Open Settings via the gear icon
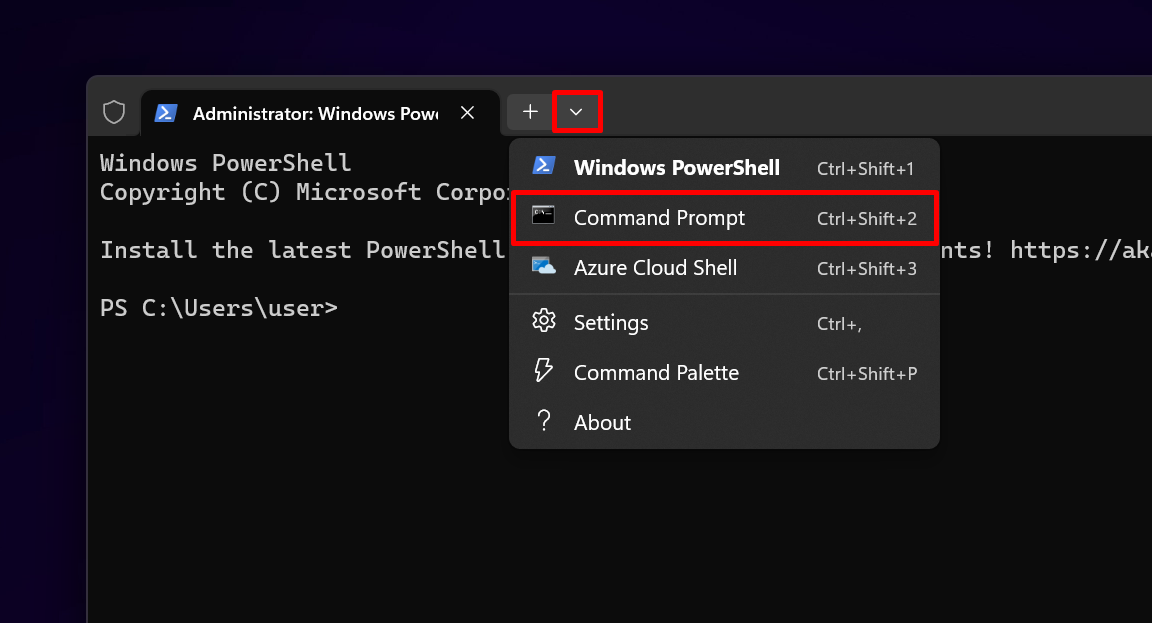The image size is (1152, 623). click(x=543, y=320)
